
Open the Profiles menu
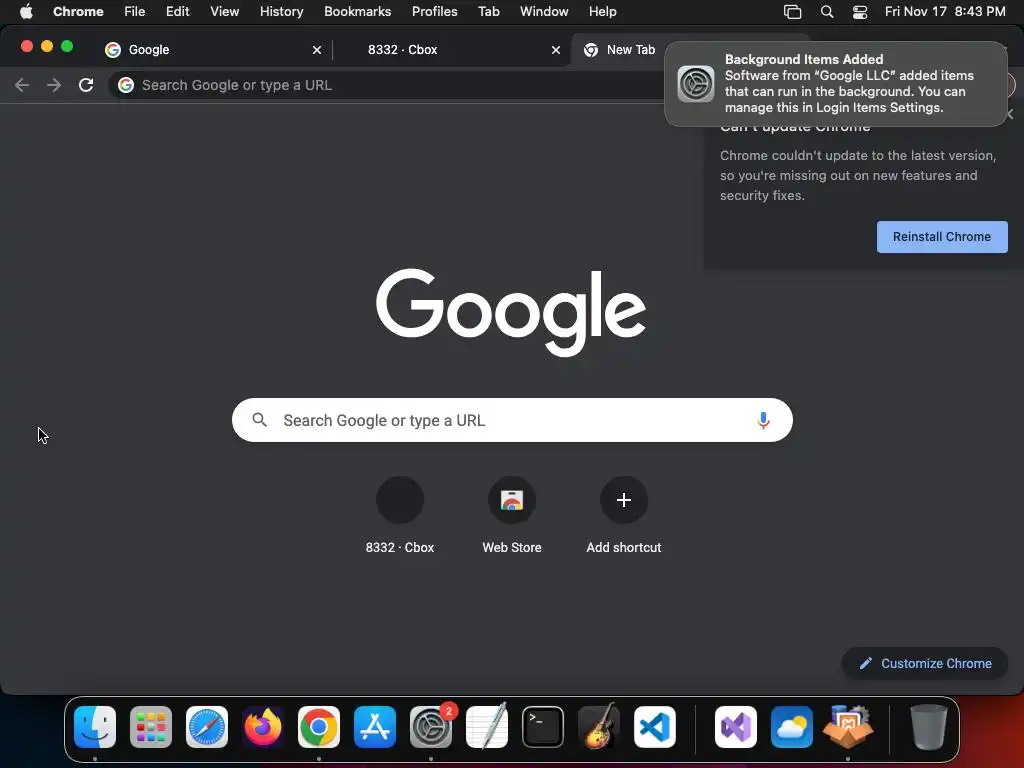434,11
